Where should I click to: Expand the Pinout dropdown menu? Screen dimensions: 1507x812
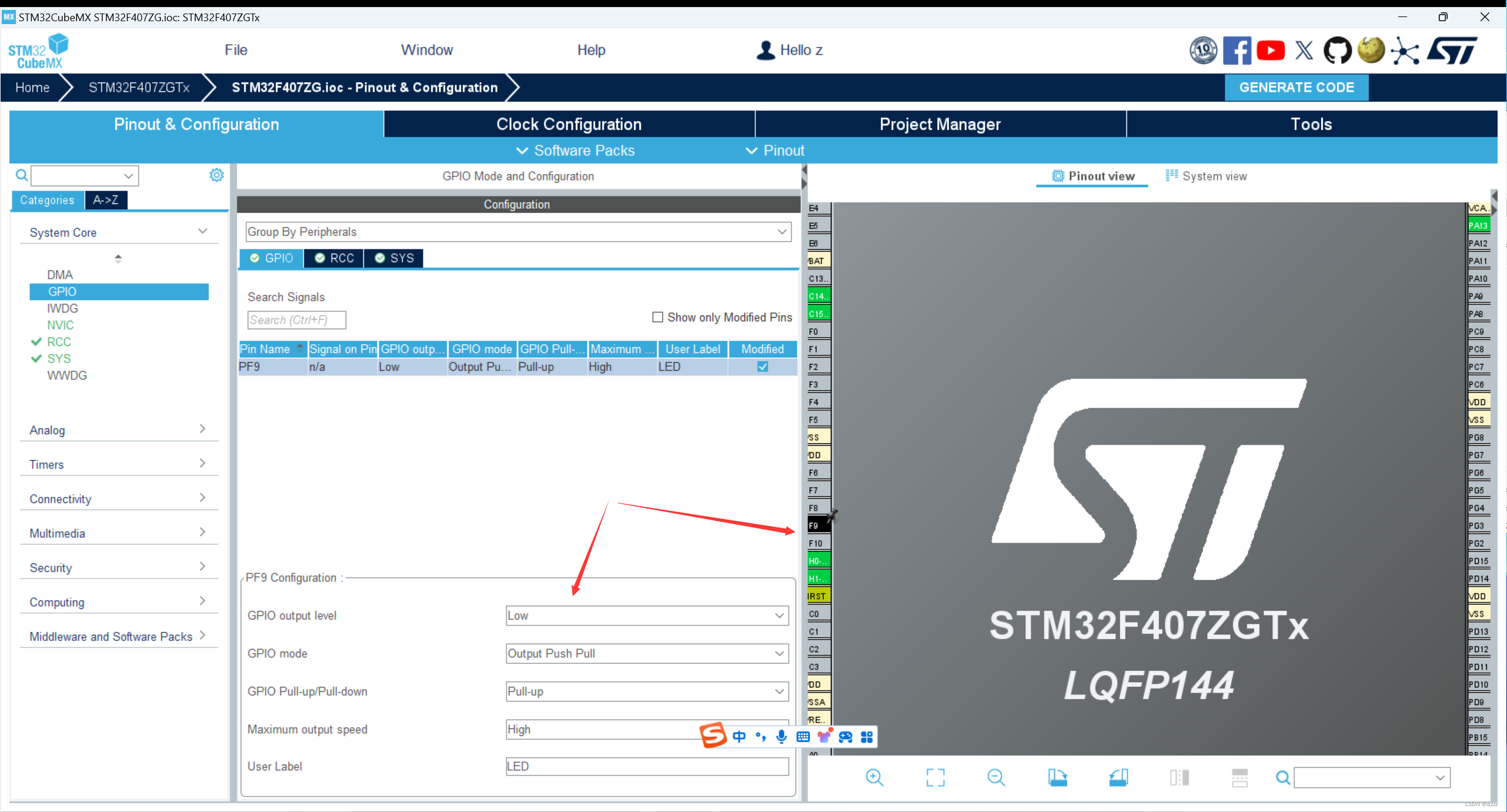click(x=775, y=151)
